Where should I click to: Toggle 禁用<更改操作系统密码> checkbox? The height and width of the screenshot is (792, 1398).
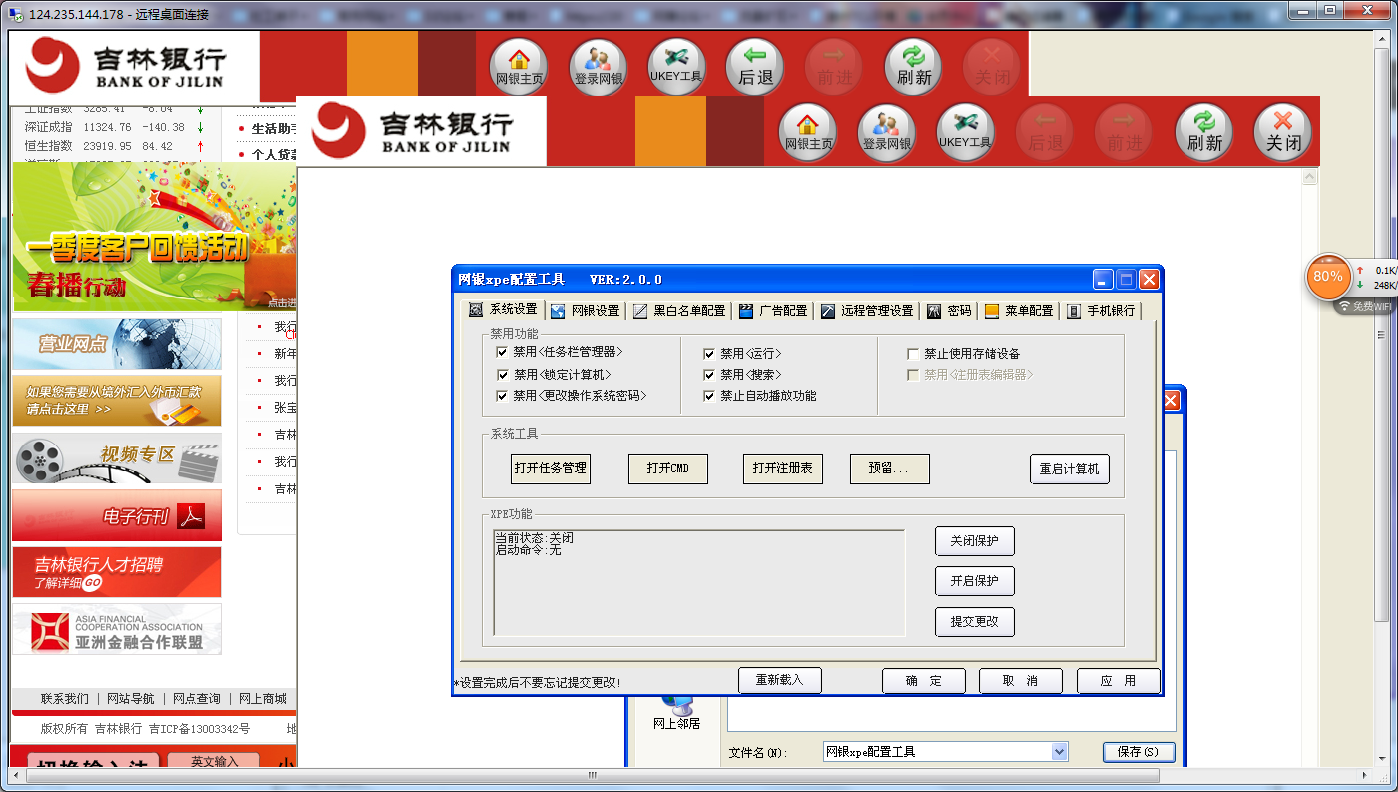[x=502, y=396]
